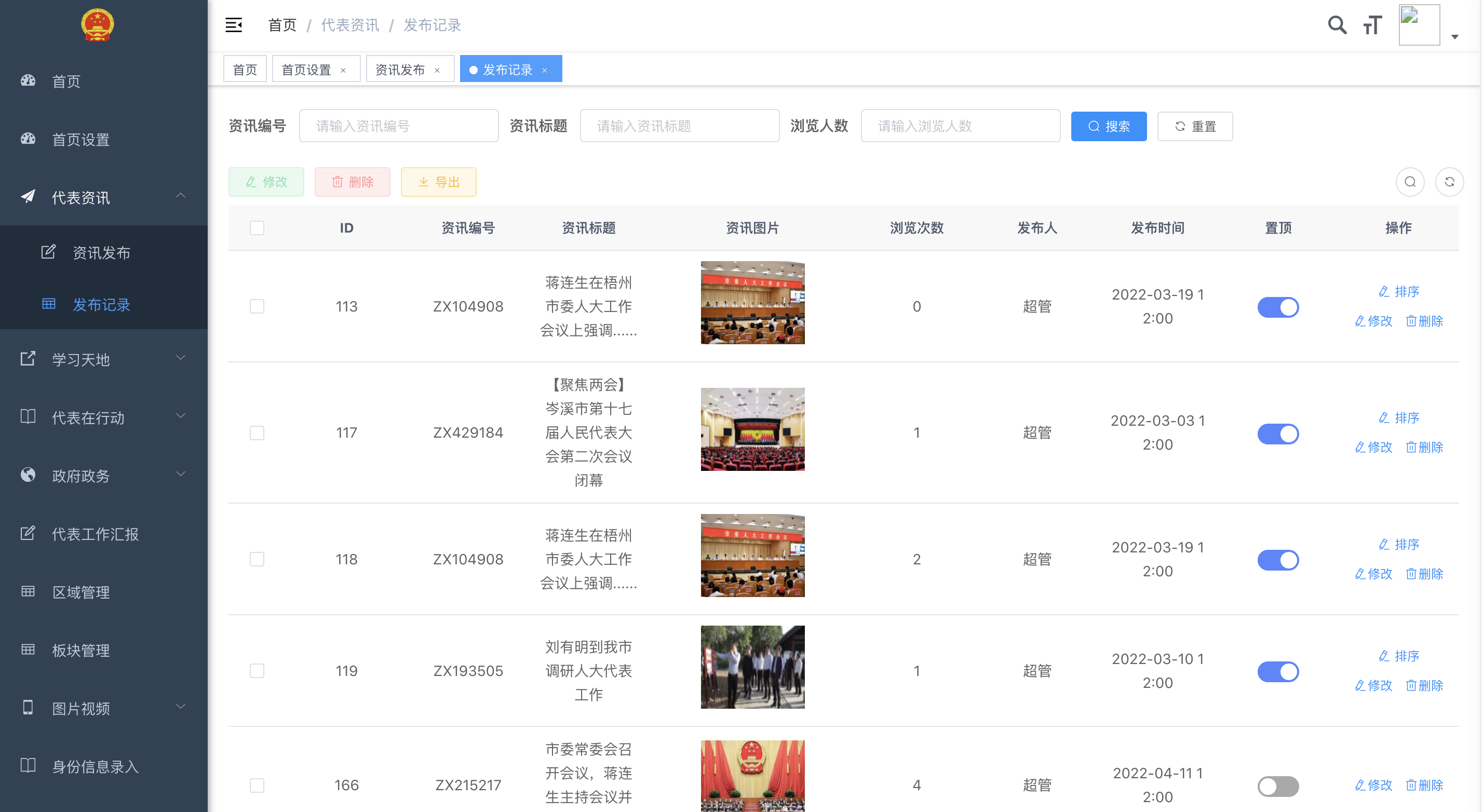This screenshot has width=1483, height=812.
Task: Click the link icon beside 学习天地
Action: pyautogui.click(x=28, y=359)
